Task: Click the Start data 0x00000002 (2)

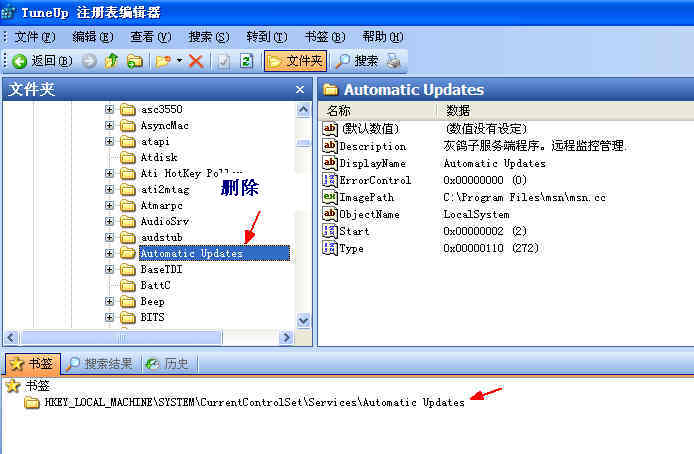Action: (x=485, y=231)
